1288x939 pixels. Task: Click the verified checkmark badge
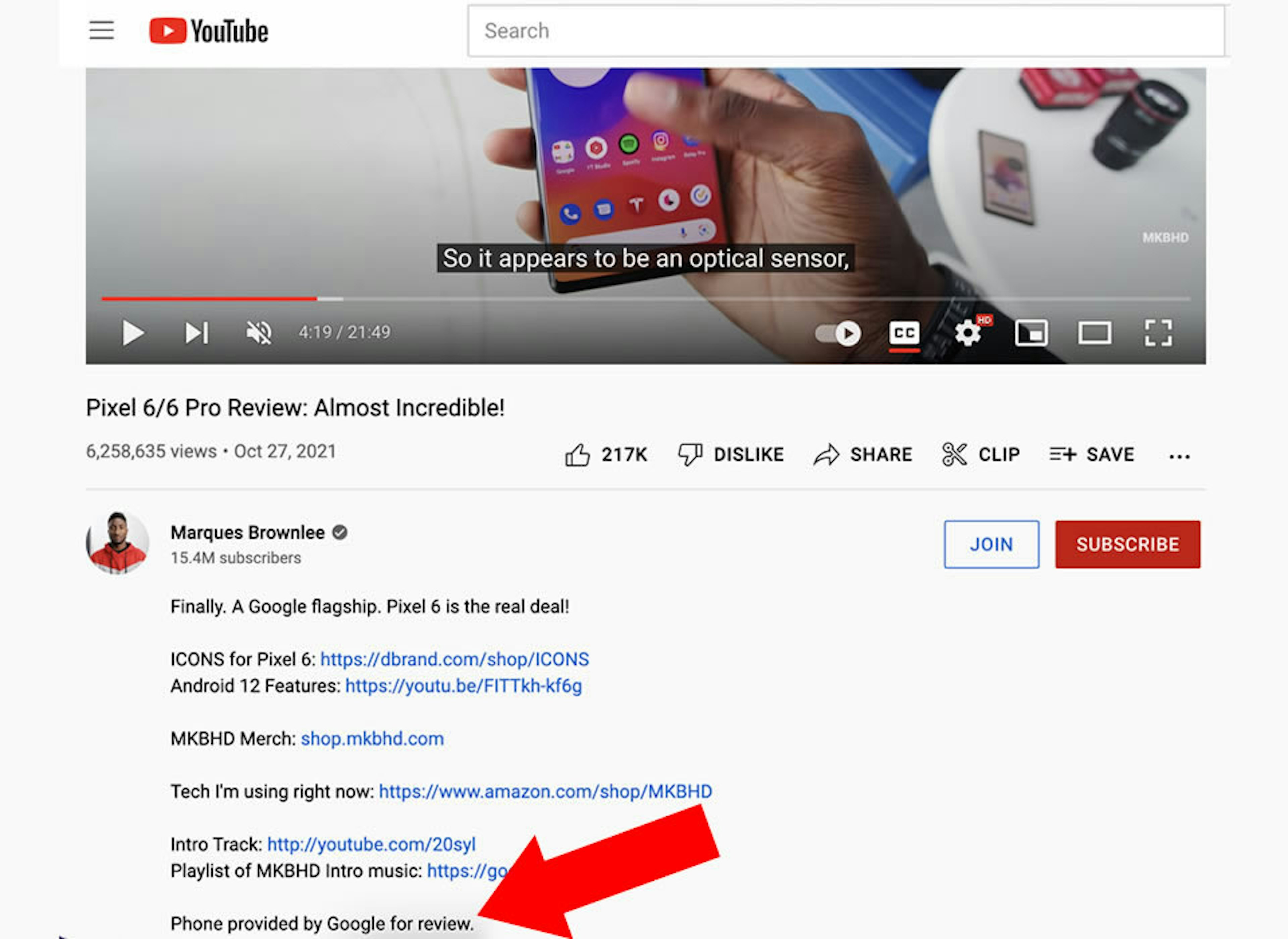click(x=340, y=533)
